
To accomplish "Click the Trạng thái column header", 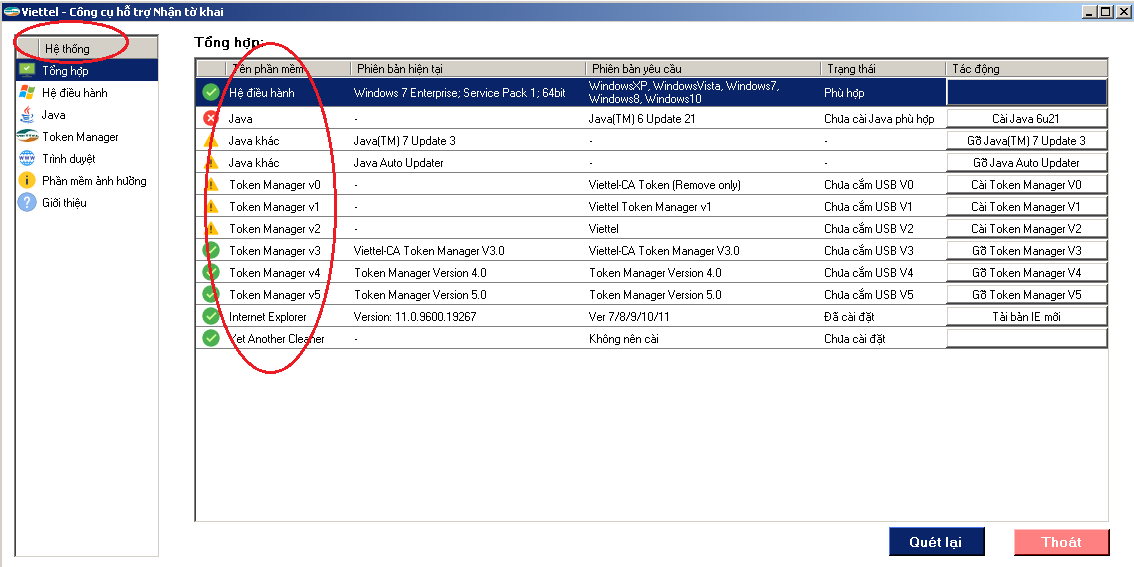I will (883, 69).
